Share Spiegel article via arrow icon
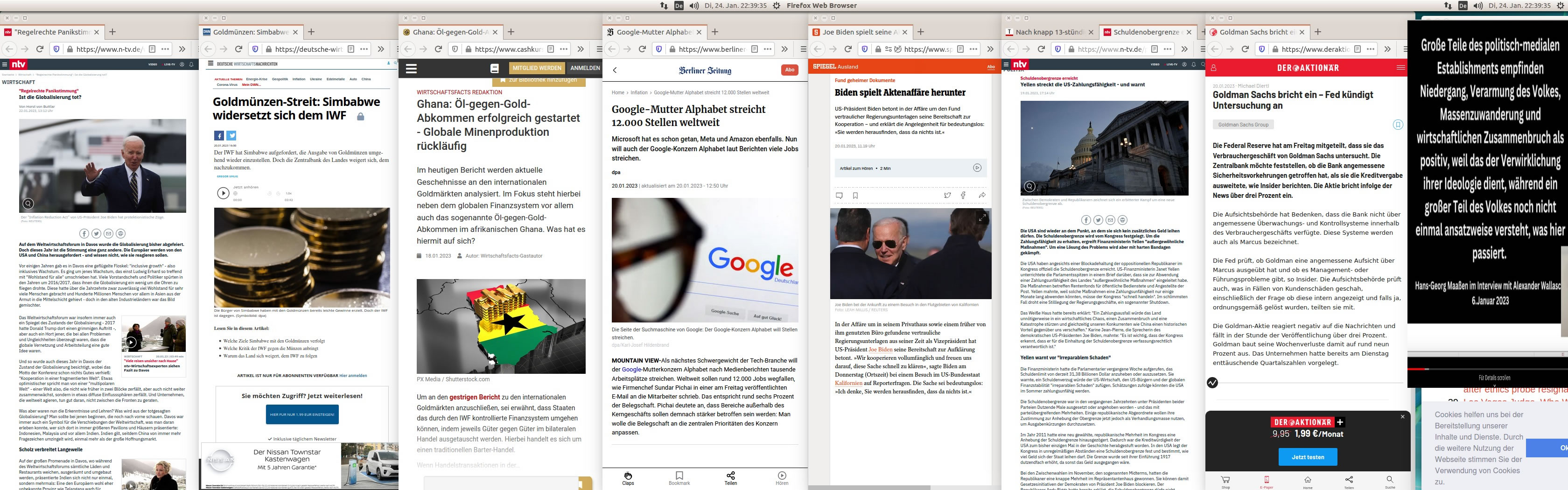 (982, 196)
